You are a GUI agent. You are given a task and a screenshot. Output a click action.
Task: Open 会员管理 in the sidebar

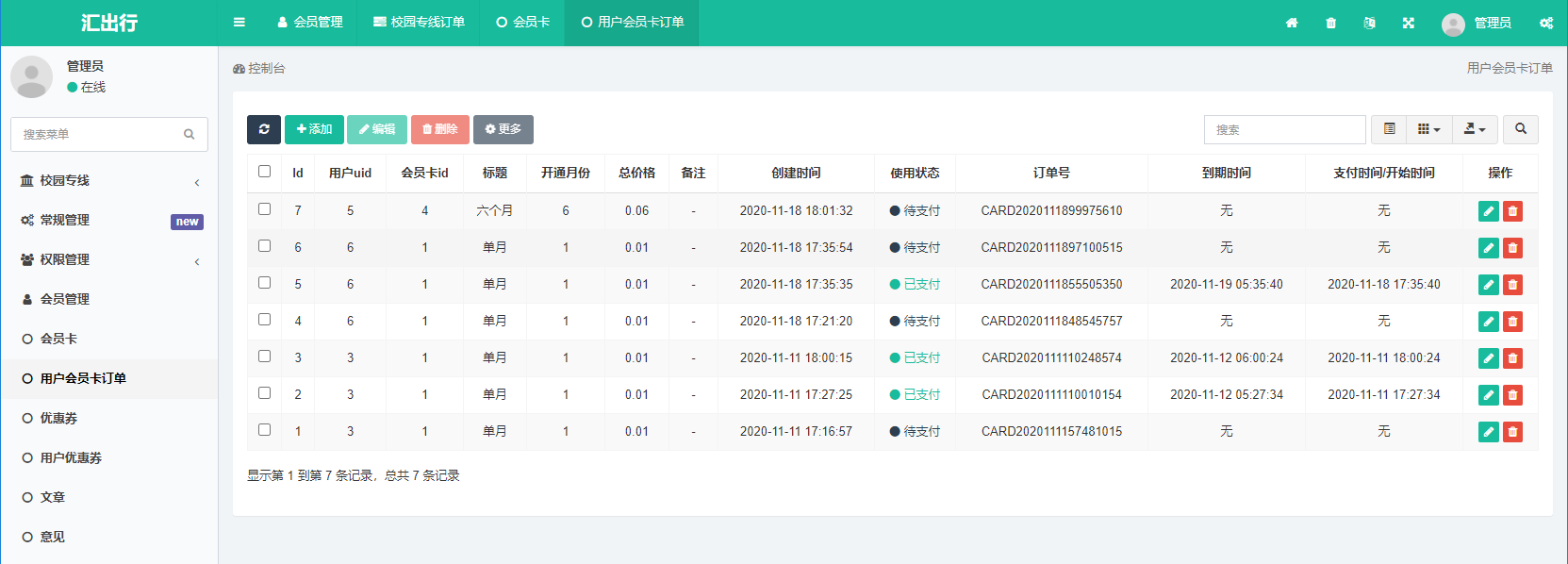pos(109,299)
